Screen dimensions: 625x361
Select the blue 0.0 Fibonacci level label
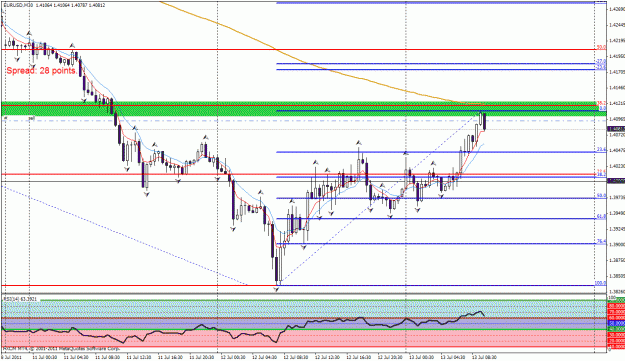coord(603,108)
